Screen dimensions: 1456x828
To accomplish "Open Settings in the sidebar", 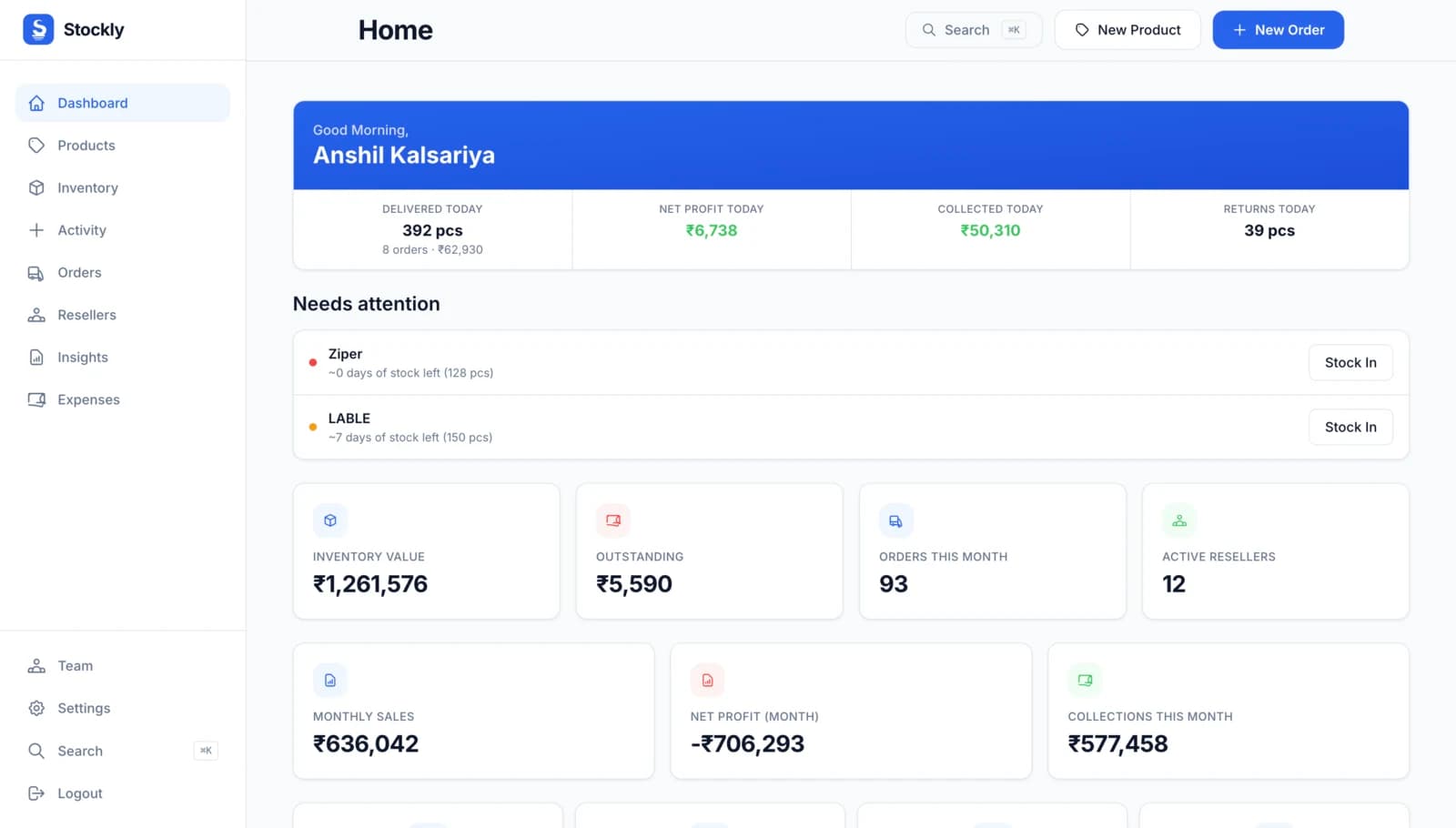I will point(123,708).
